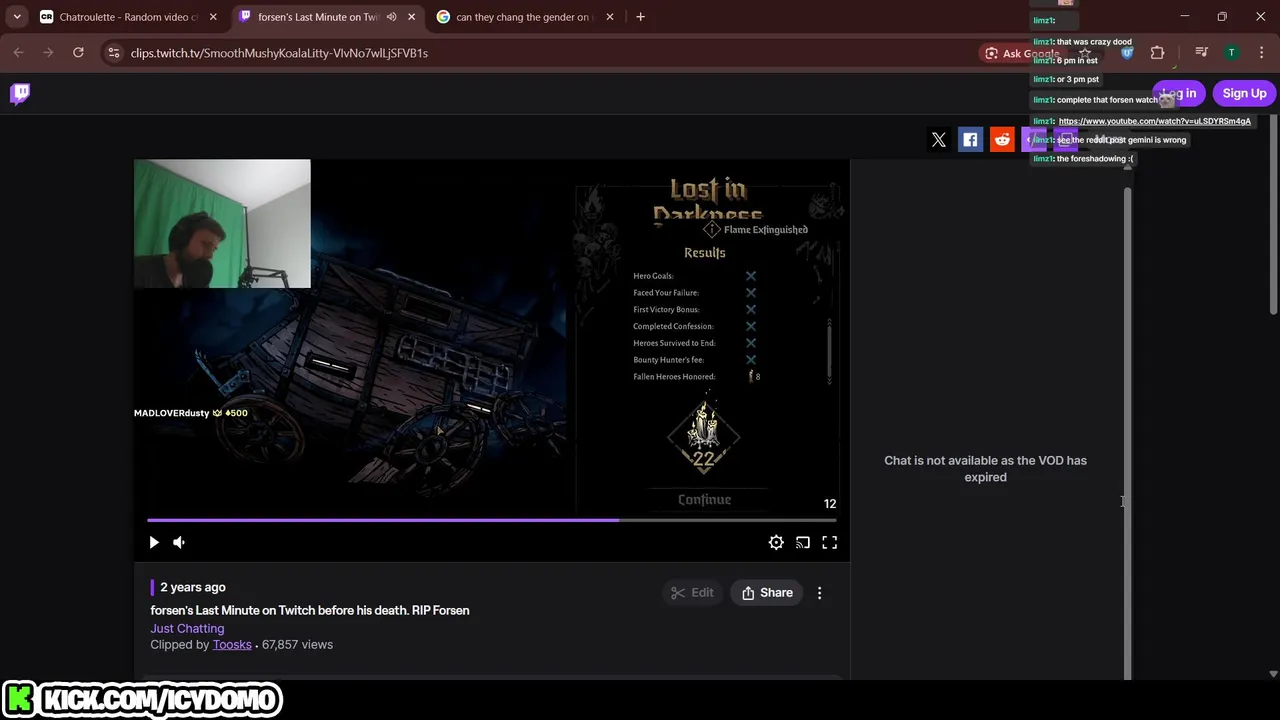Go back to the previous page
The height and width of the screenshot is (720, 1280).
click(19, 53)
